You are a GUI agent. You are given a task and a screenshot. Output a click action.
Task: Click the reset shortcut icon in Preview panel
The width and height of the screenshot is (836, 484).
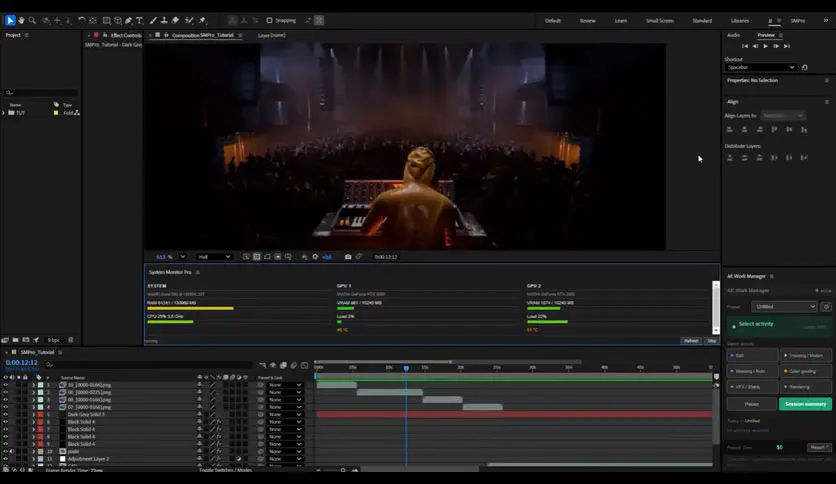point(805,67)
